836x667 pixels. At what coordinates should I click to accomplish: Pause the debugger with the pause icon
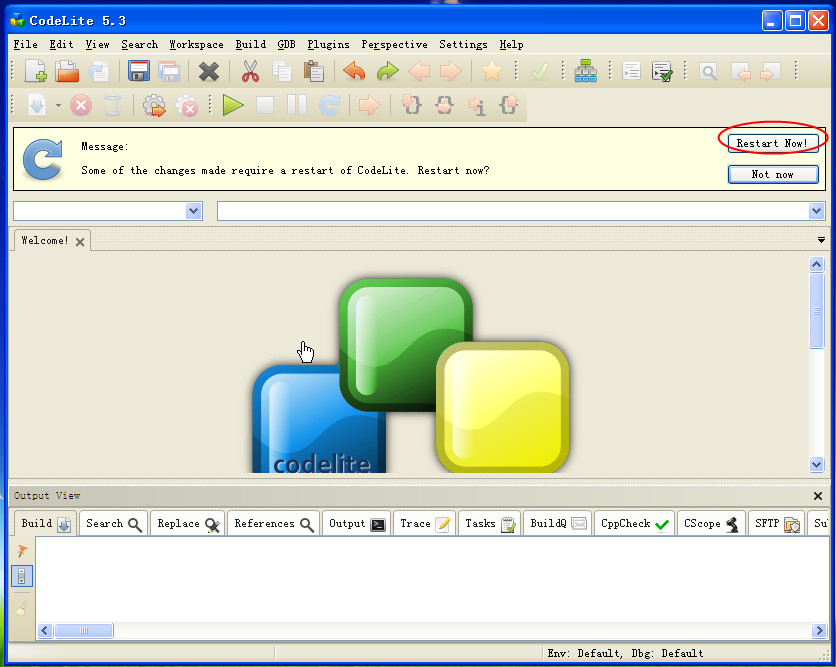tap(297, 105)
